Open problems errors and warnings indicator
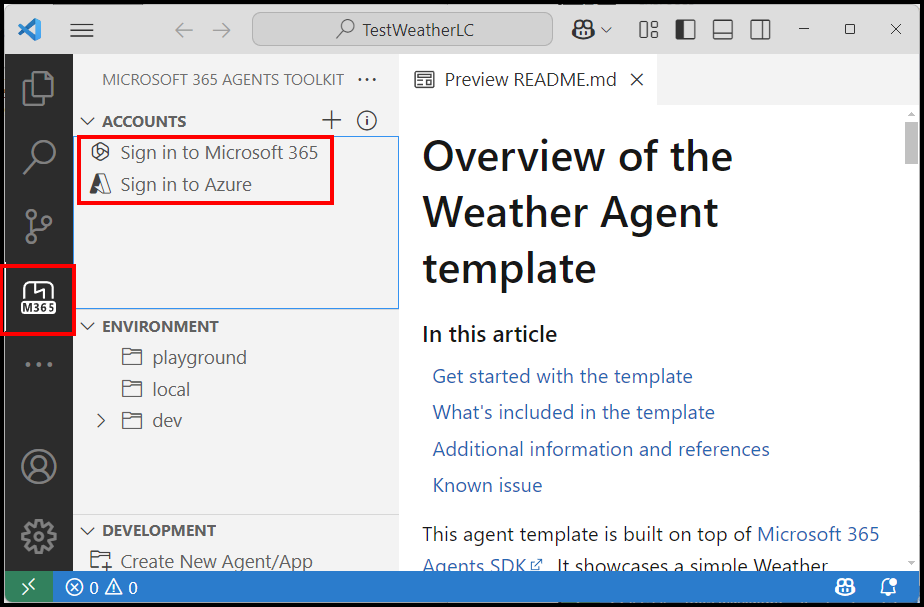 (x=101, y=588)
